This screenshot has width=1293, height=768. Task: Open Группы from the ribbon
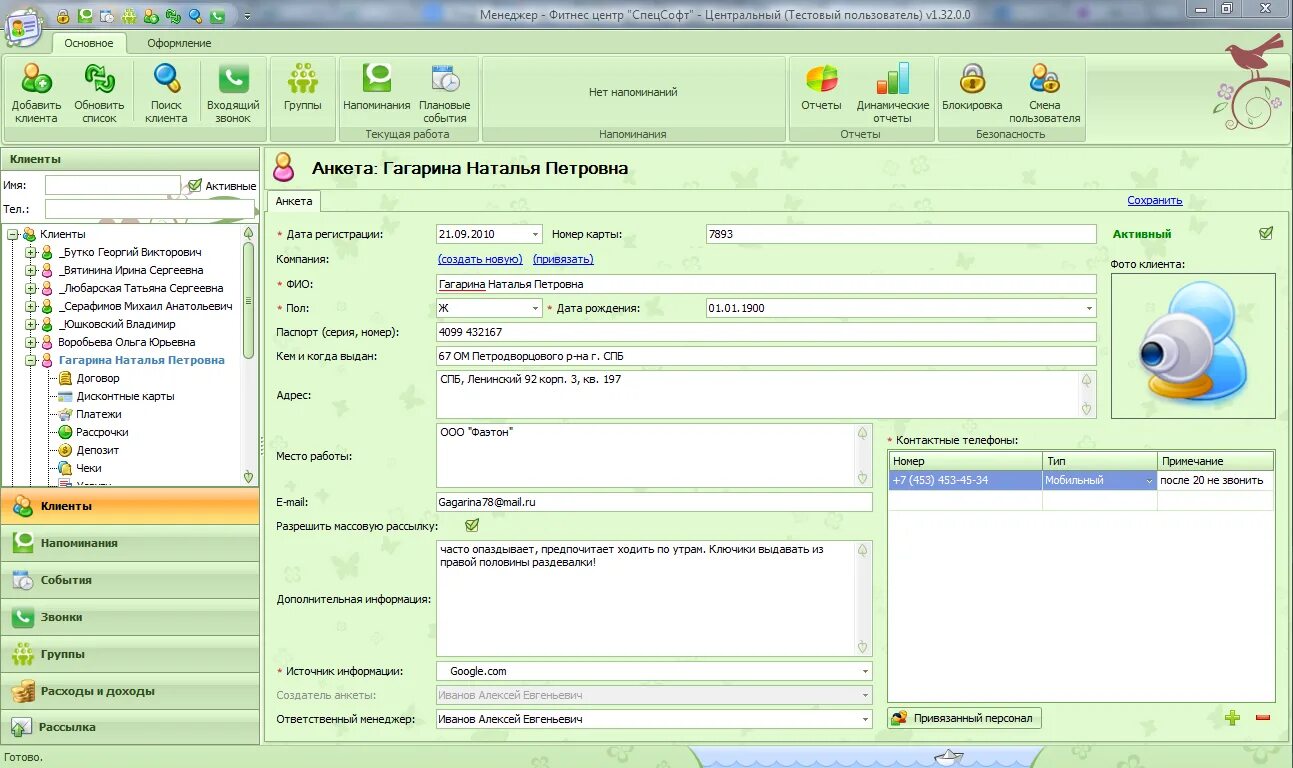click(x=302, y=87)
